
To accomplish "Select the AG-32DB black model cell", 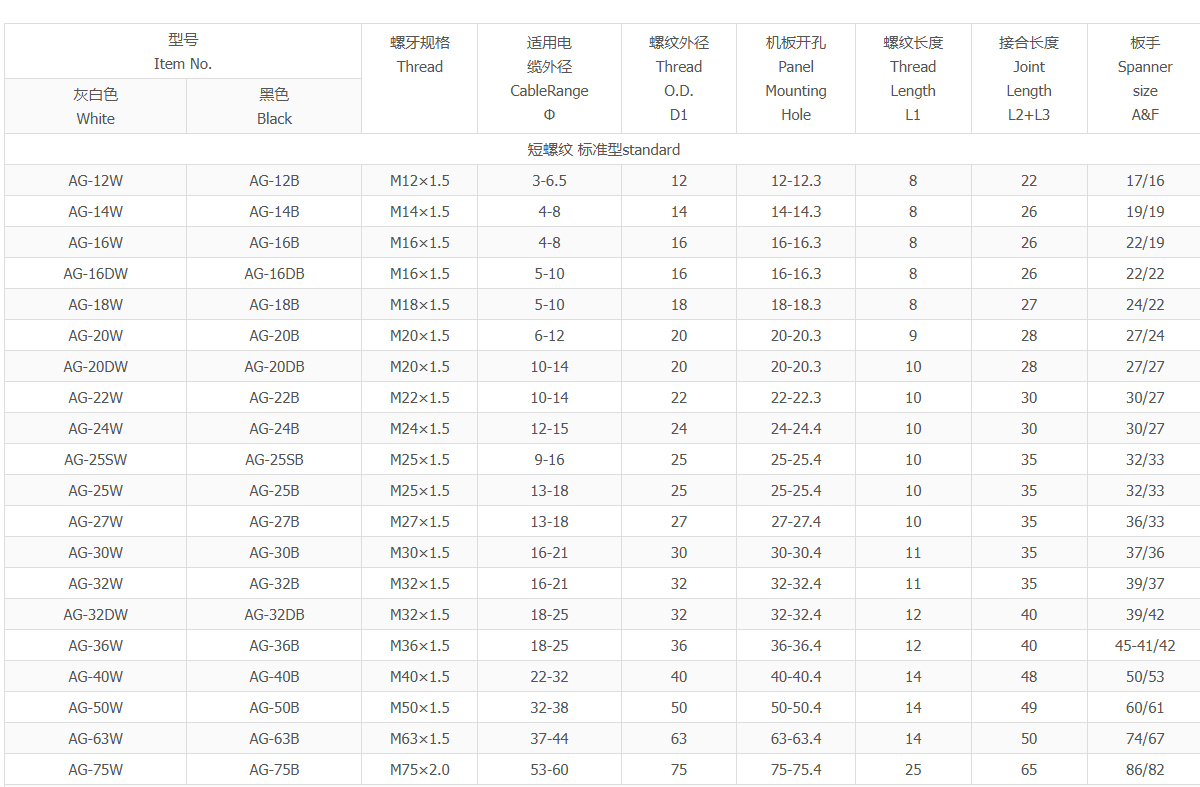I will (x=274, y=615).
